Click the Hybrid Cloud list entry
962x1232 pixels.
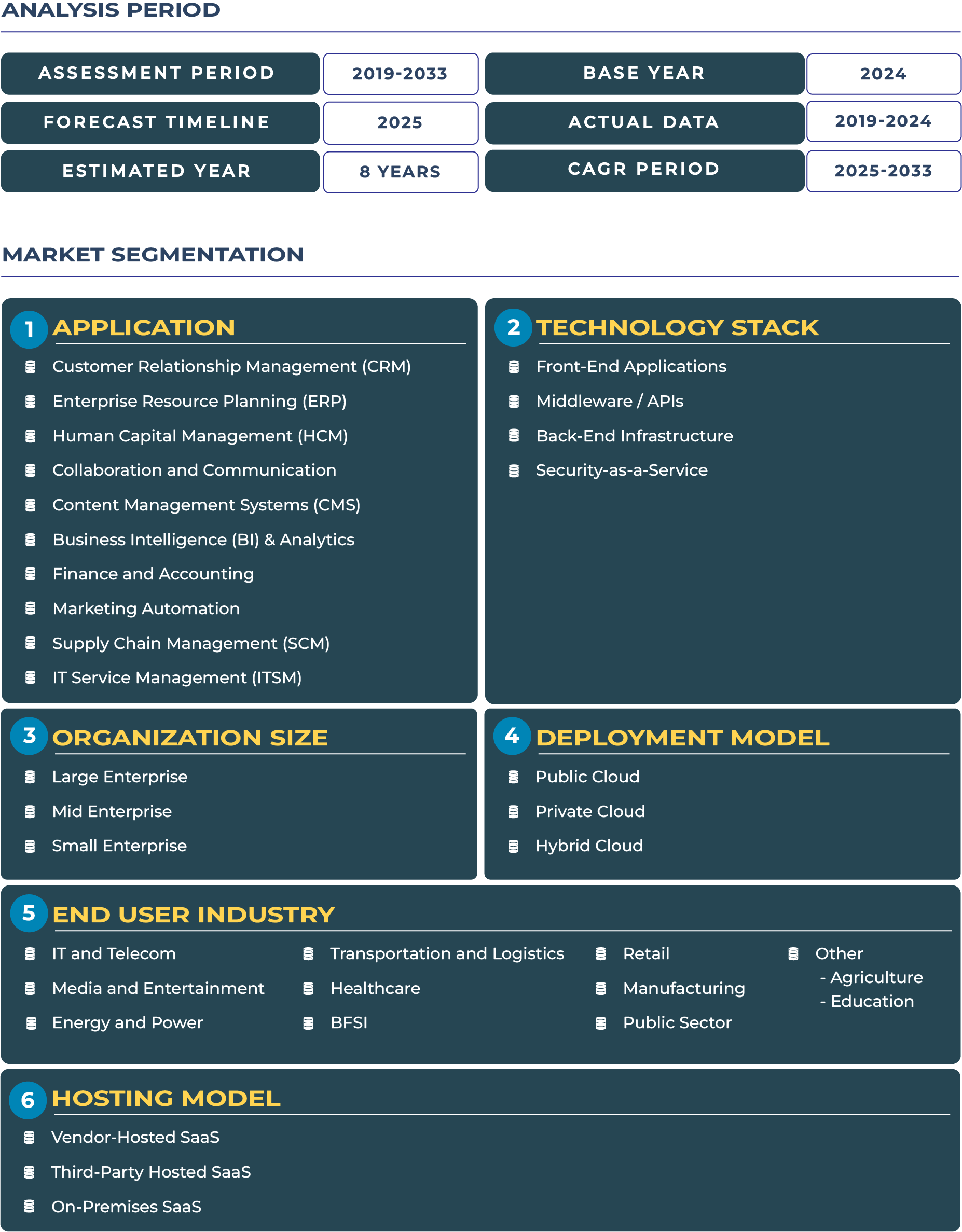tap(588, 846)
